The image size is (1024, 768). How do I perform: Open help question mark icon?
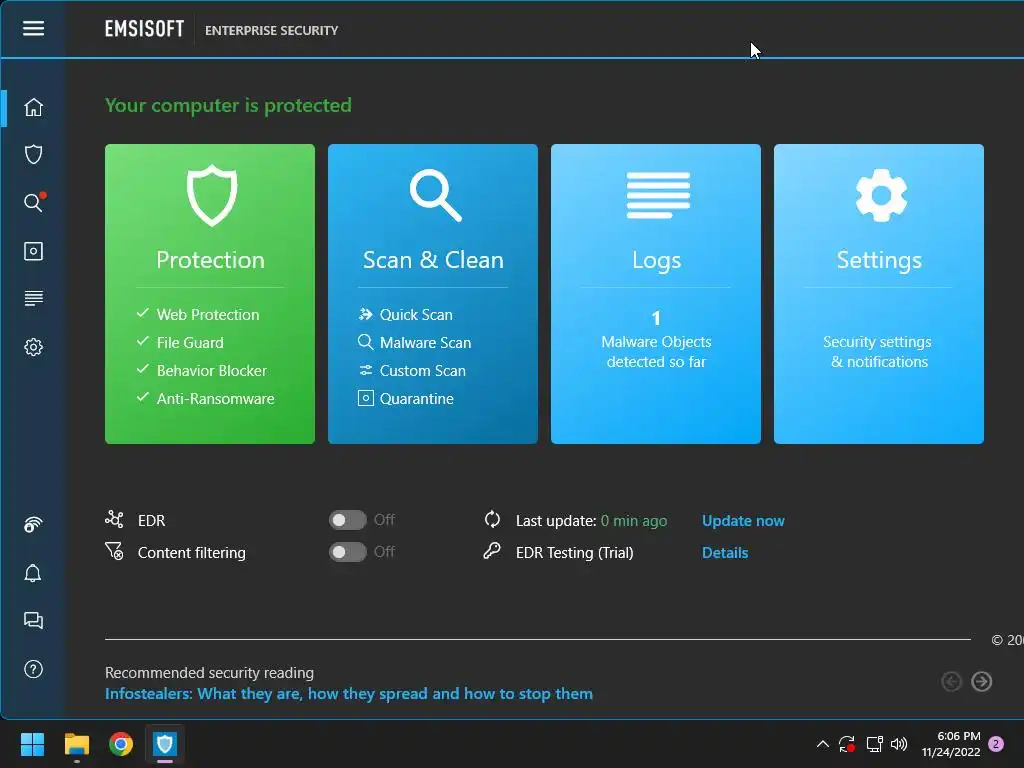pyautogui.click(x=33, y=669)
